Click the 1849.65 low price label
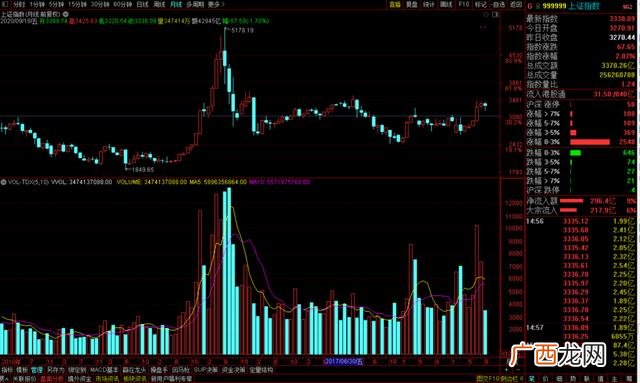This screenshot has height=383, width=640. [142, 169]
